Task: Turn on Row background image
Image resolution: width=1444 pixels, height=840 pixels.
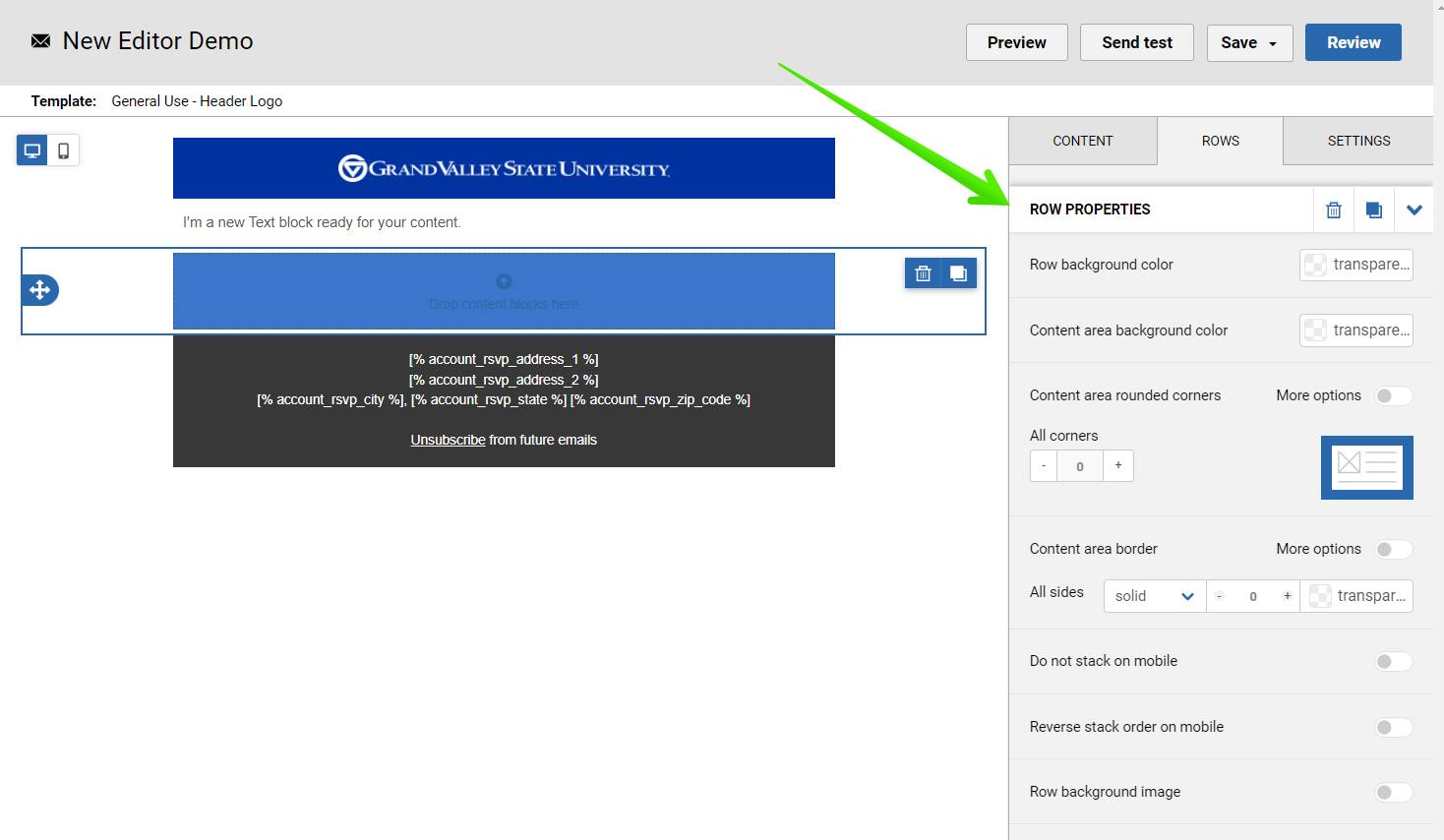Action: [x=1393, y=793]
